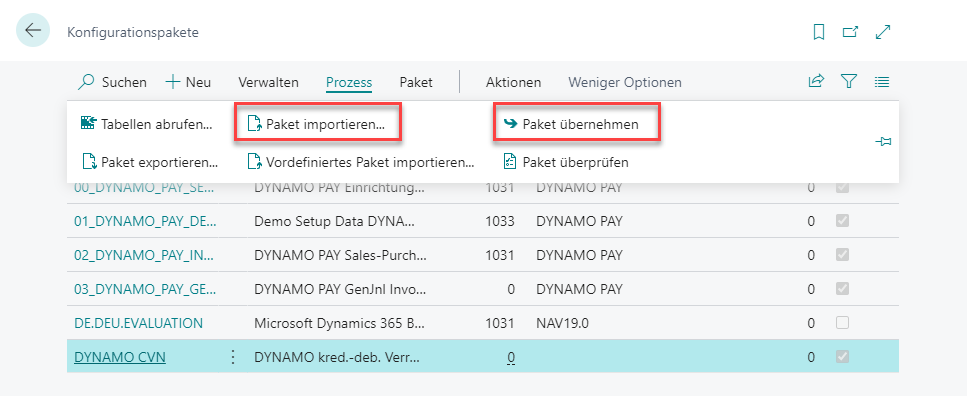Open the Verwalten menu
Image resolution: width=967 pixels, height=396 pixels.
[268, 82]
